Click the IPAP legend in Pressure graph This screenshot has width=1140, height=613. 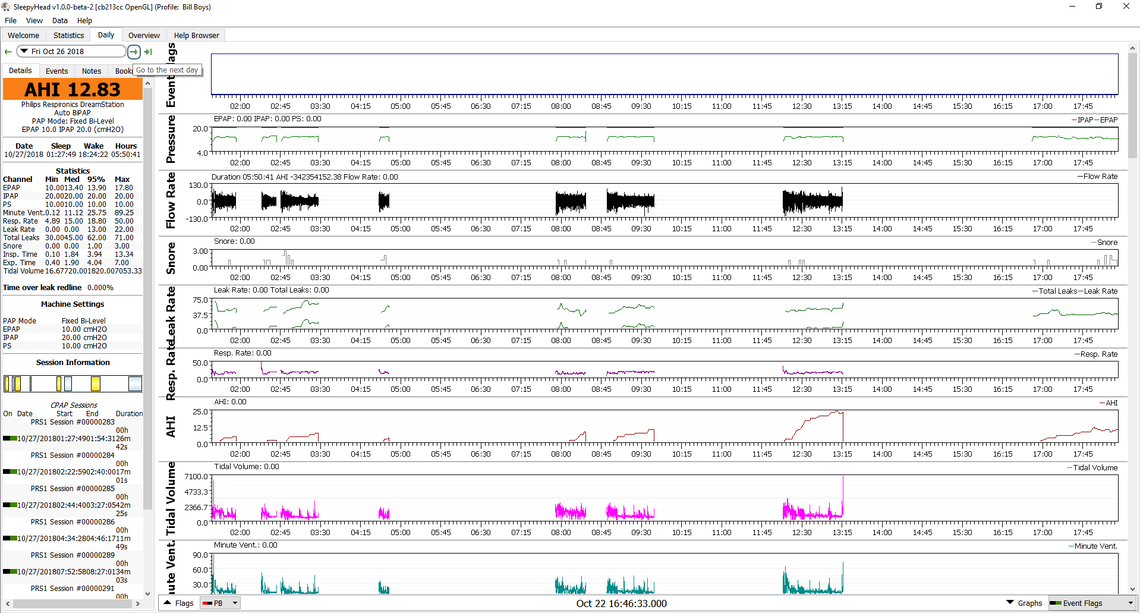pyautogui.click(x=1081, y=120)
